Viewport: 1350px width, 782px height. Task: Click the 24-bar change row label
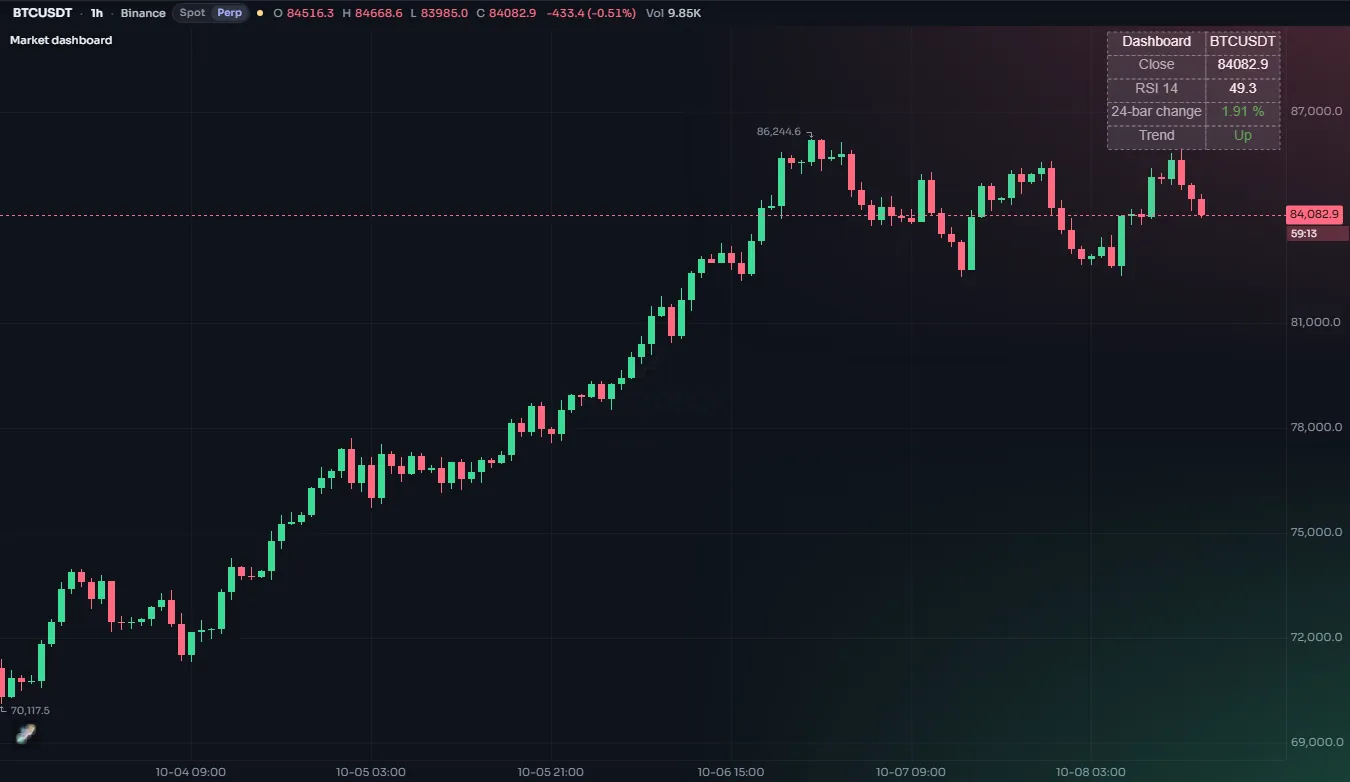[1156, 111]
